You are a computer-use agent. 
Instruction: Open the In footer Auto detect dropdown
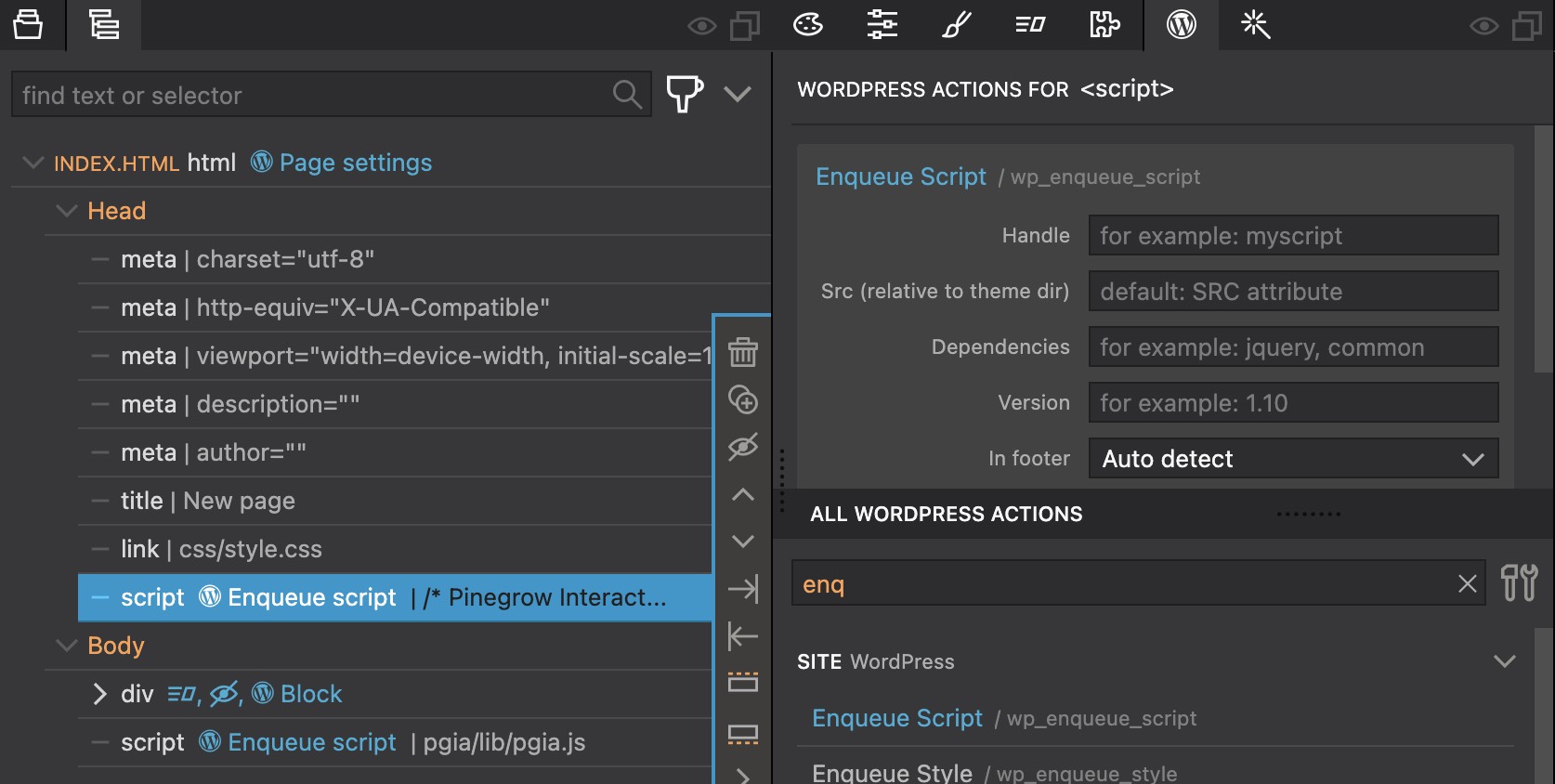click(1293, 458)
